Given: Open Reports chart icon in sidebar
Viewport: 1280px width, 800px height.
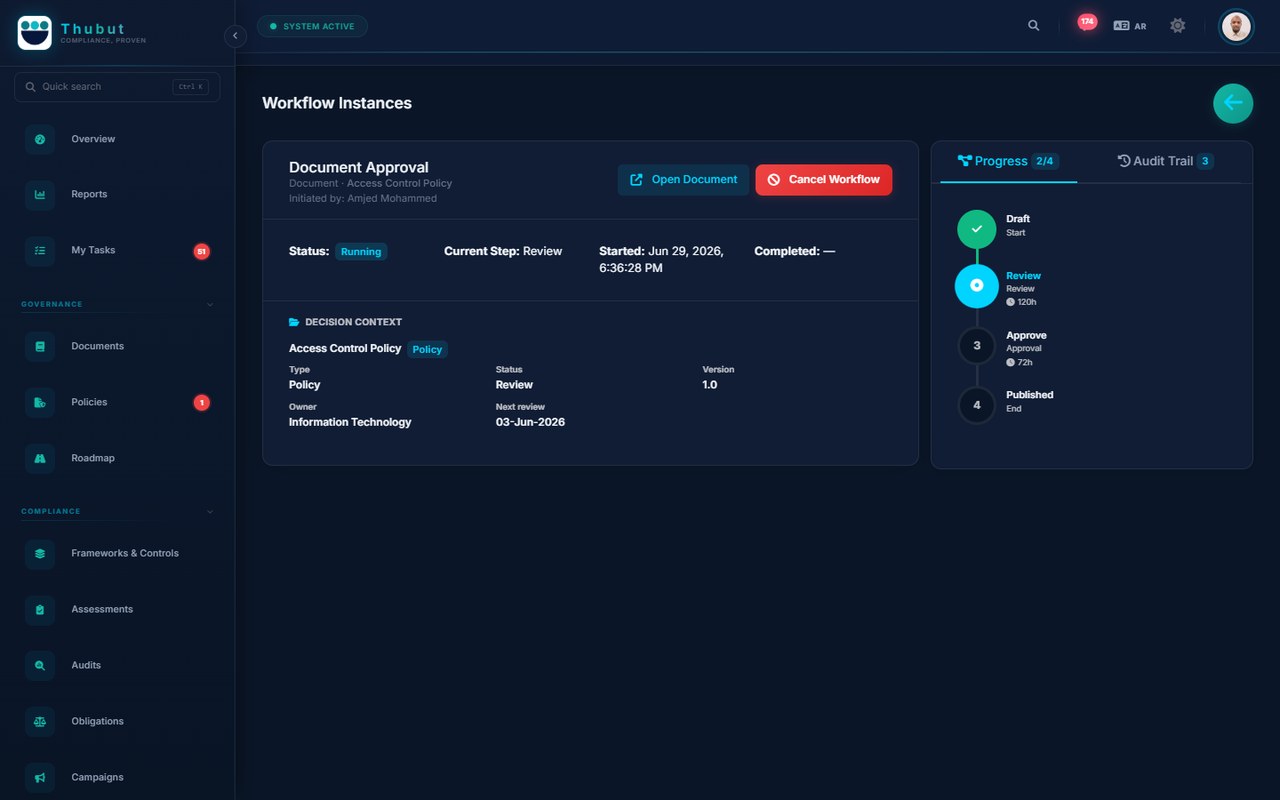Looking at the screenshot, I should [40, 195].
